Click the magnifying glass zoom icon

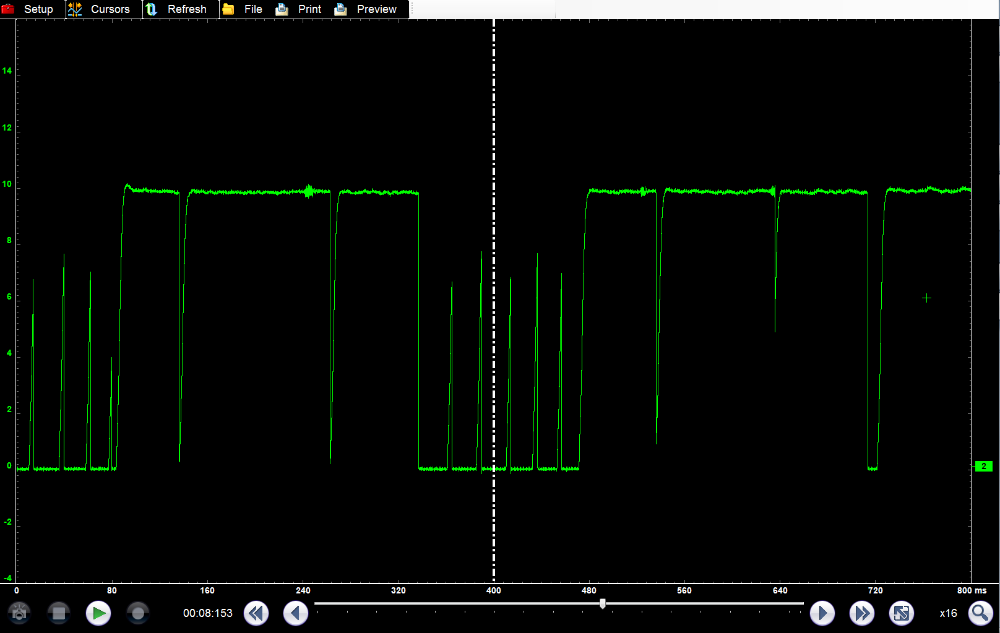(980, 613)
